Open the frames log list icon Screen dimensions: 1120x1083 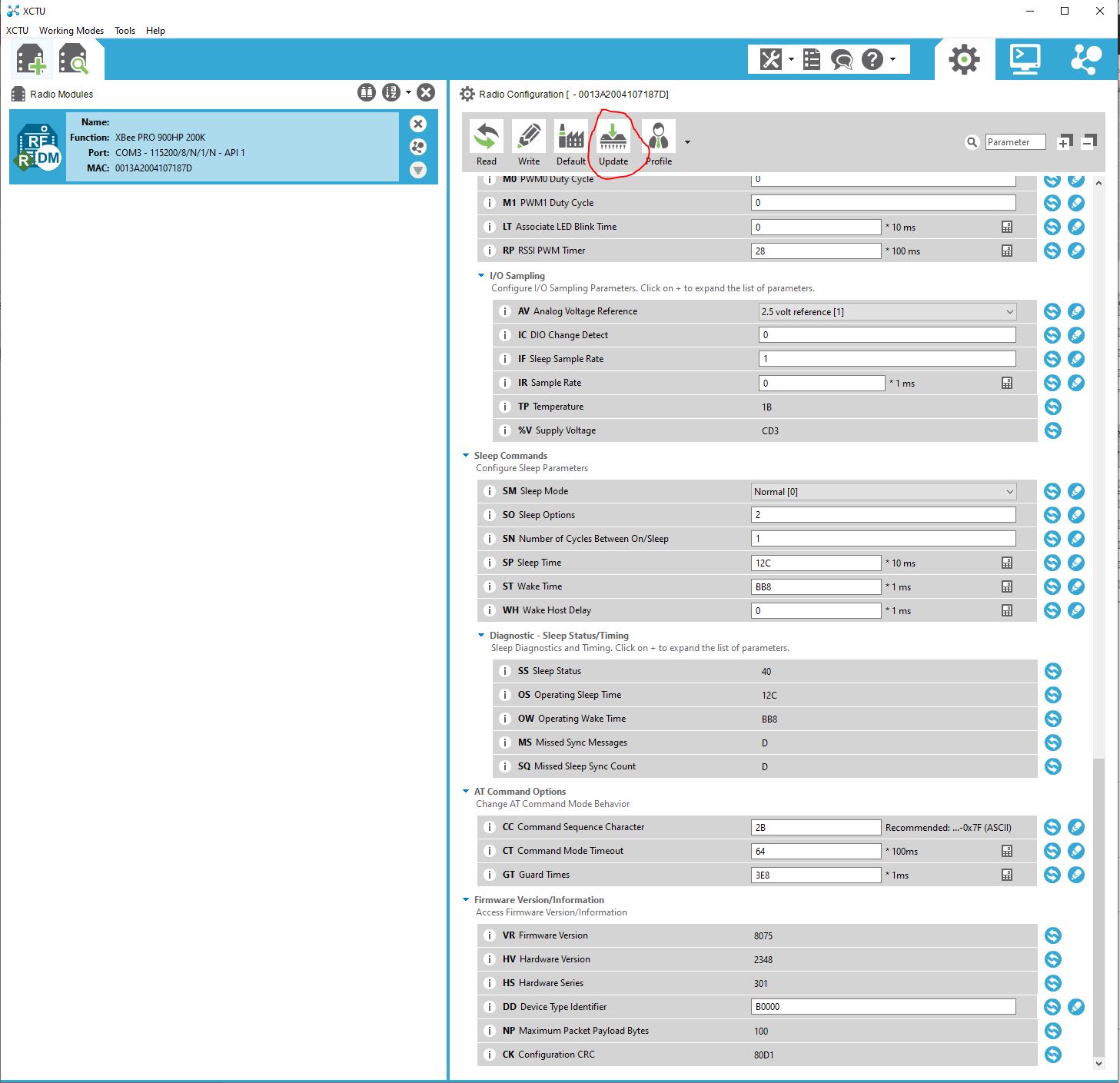point(811,59)
